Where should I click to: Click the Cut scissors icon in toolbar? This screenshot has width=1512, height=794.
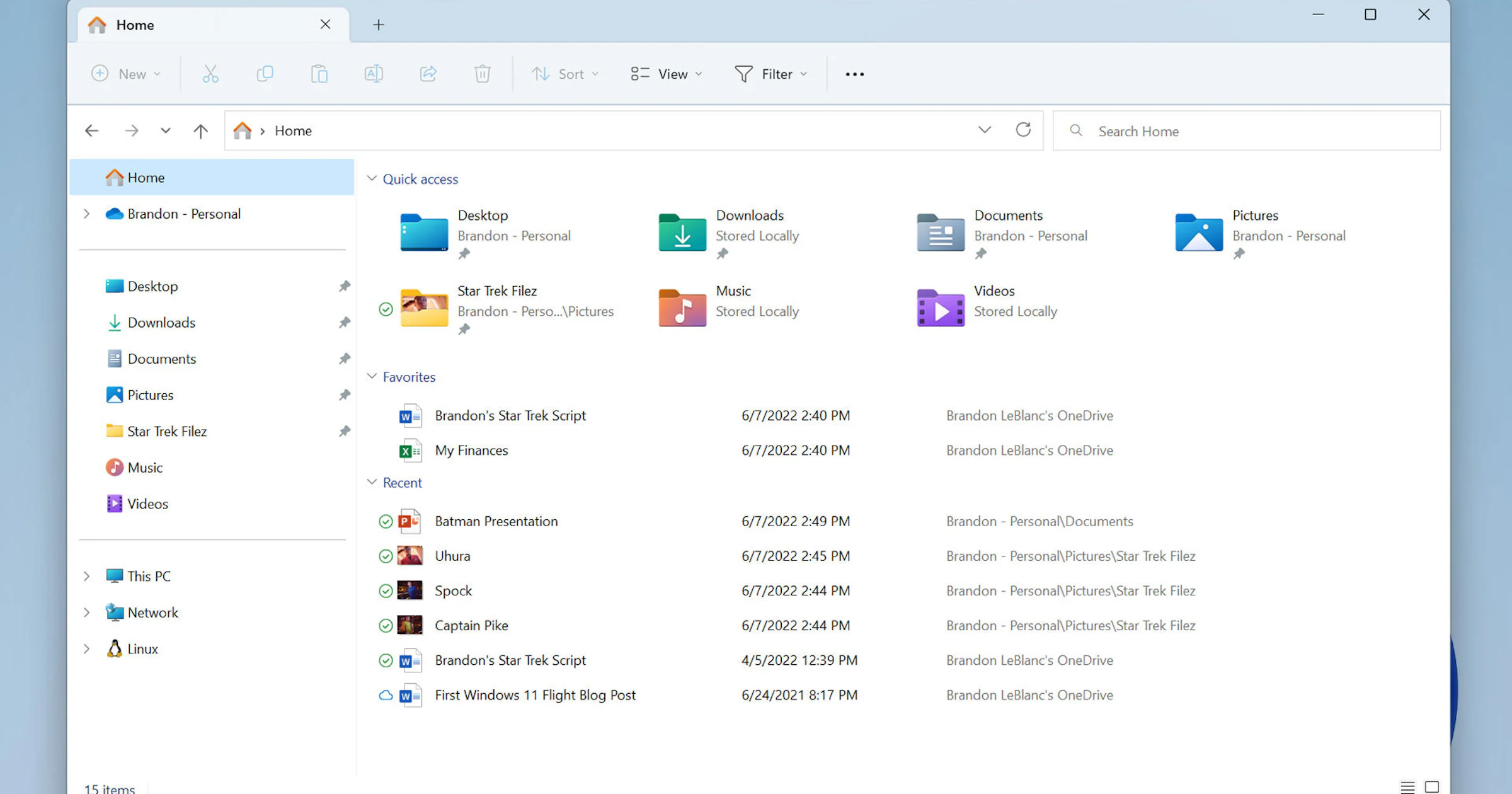[x=210, y=74]
